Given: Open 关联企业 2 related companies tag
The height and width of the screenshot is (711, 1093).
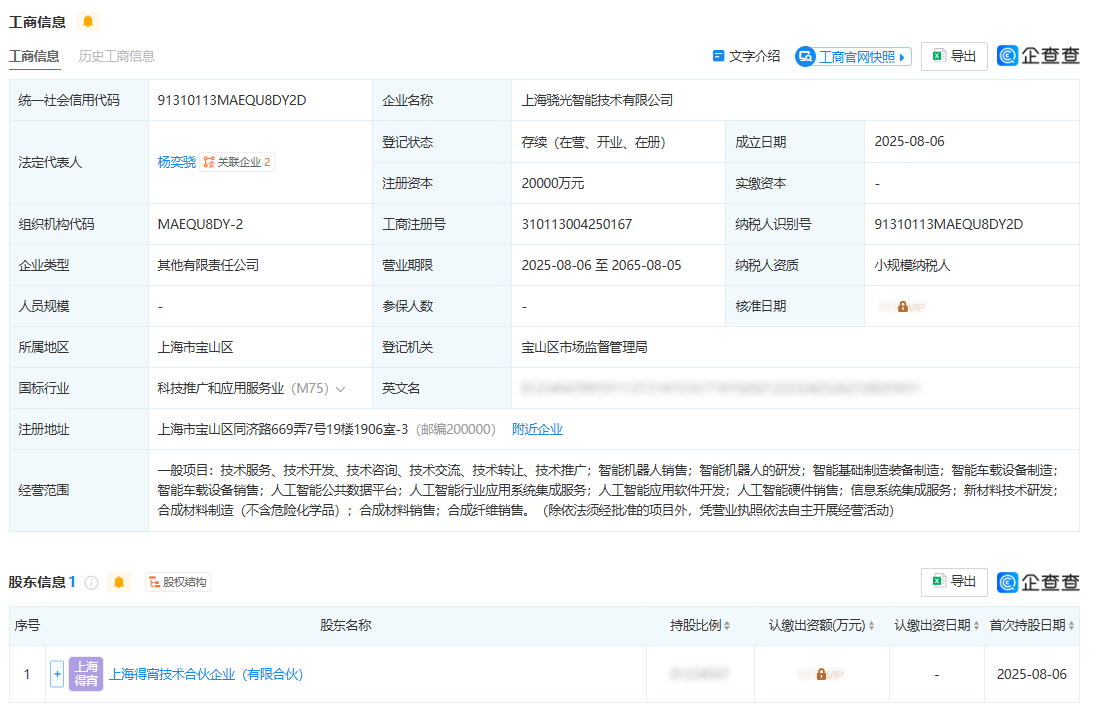Looking at the screenshot, I should (237, 162).
